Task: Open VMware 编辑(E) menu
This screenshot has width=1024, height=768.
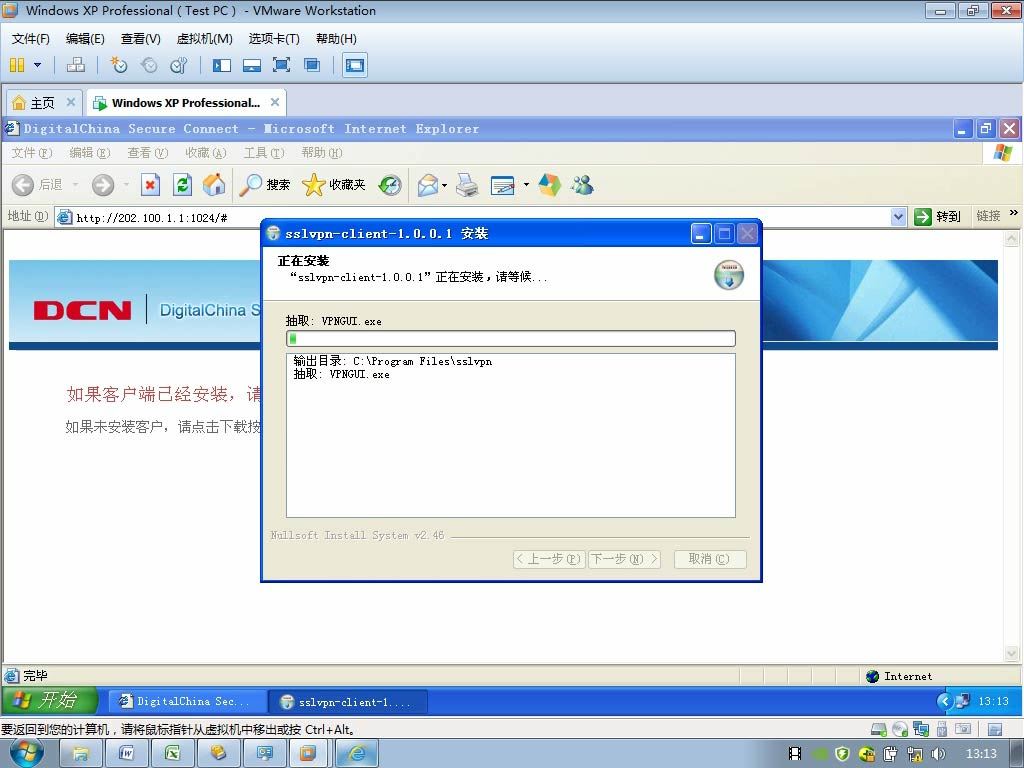Action: tap(85, 39)
